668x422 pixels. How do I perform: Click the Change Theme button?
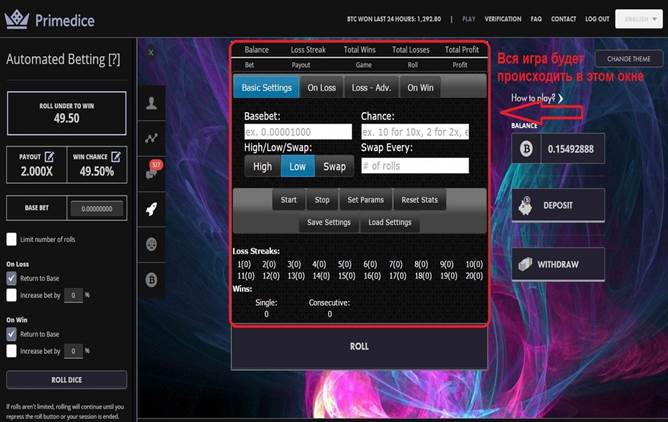(629, 59)
